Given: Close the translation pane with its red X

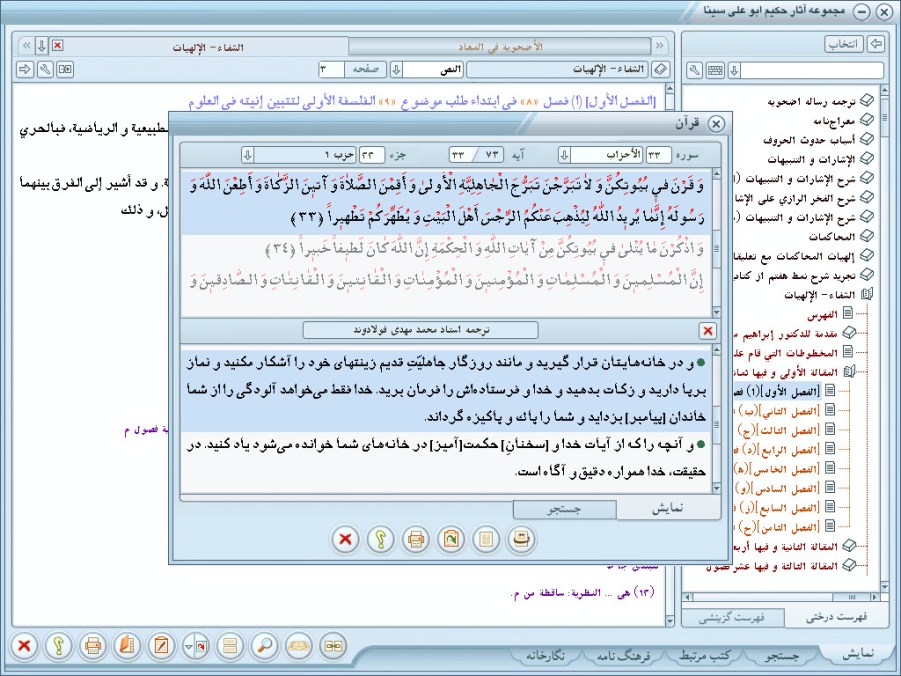Looking at the screenshot, I should [707, 330].
